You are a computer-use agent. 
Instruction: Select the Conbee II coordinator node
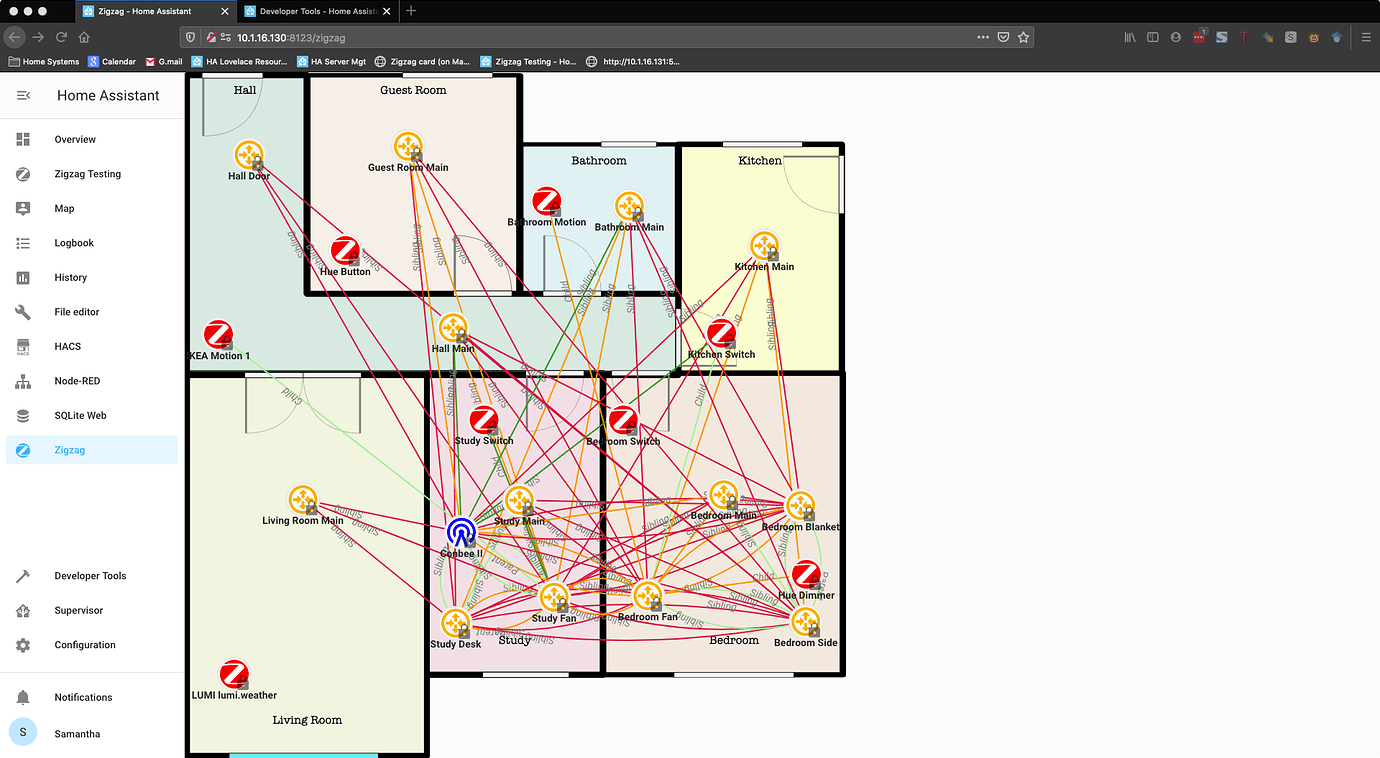(x=460, y=534)
